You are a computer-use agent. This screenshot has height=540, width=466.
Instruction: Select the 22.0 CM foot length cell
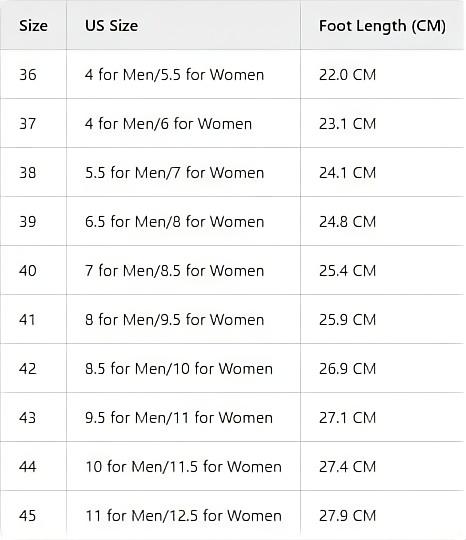coord(382,74)
